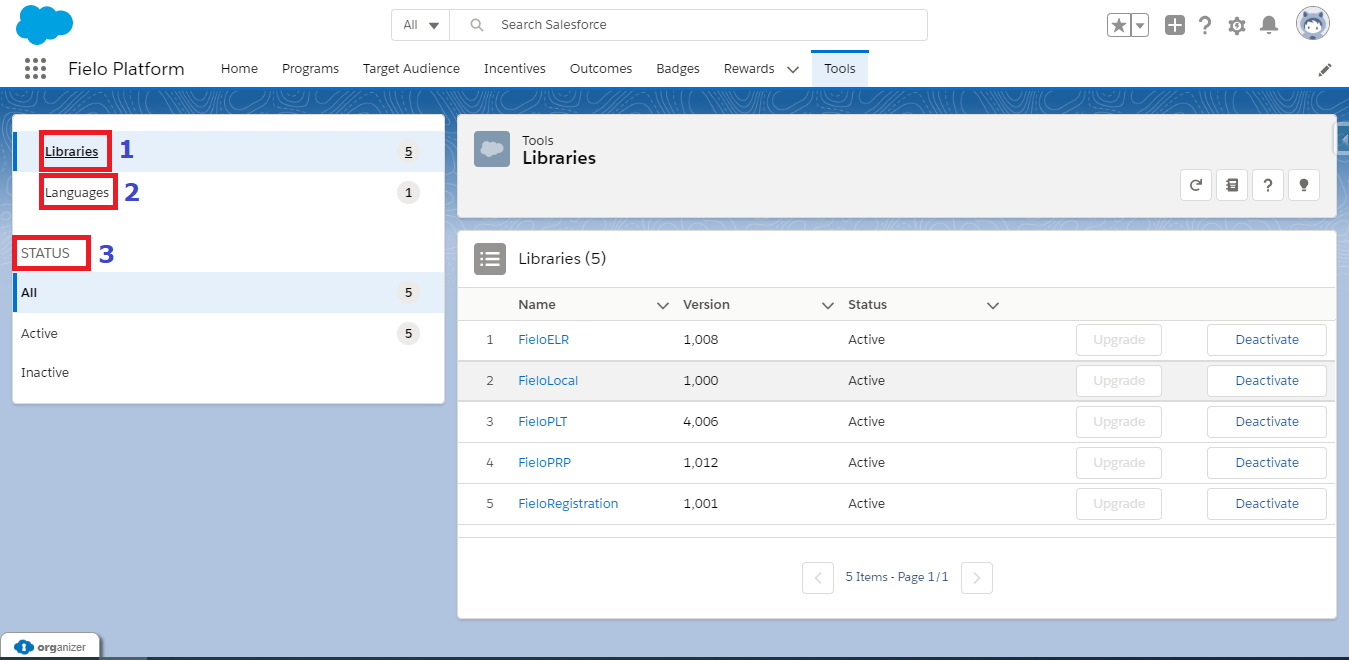Click the search magnifier icon

tap(477, 25)
